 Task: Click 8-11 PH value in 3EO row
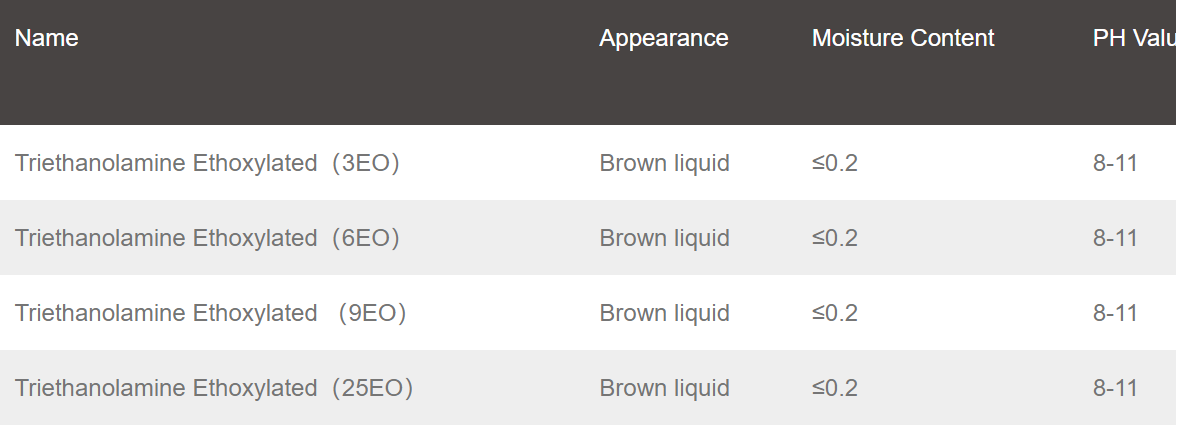point(1115,163)
